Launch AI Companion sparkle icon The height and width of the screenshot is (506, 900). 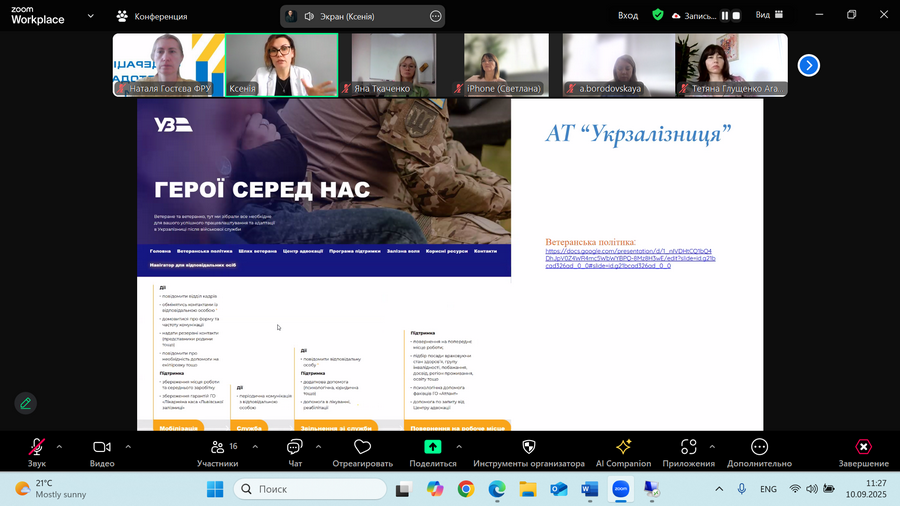(x=623, y=447)
